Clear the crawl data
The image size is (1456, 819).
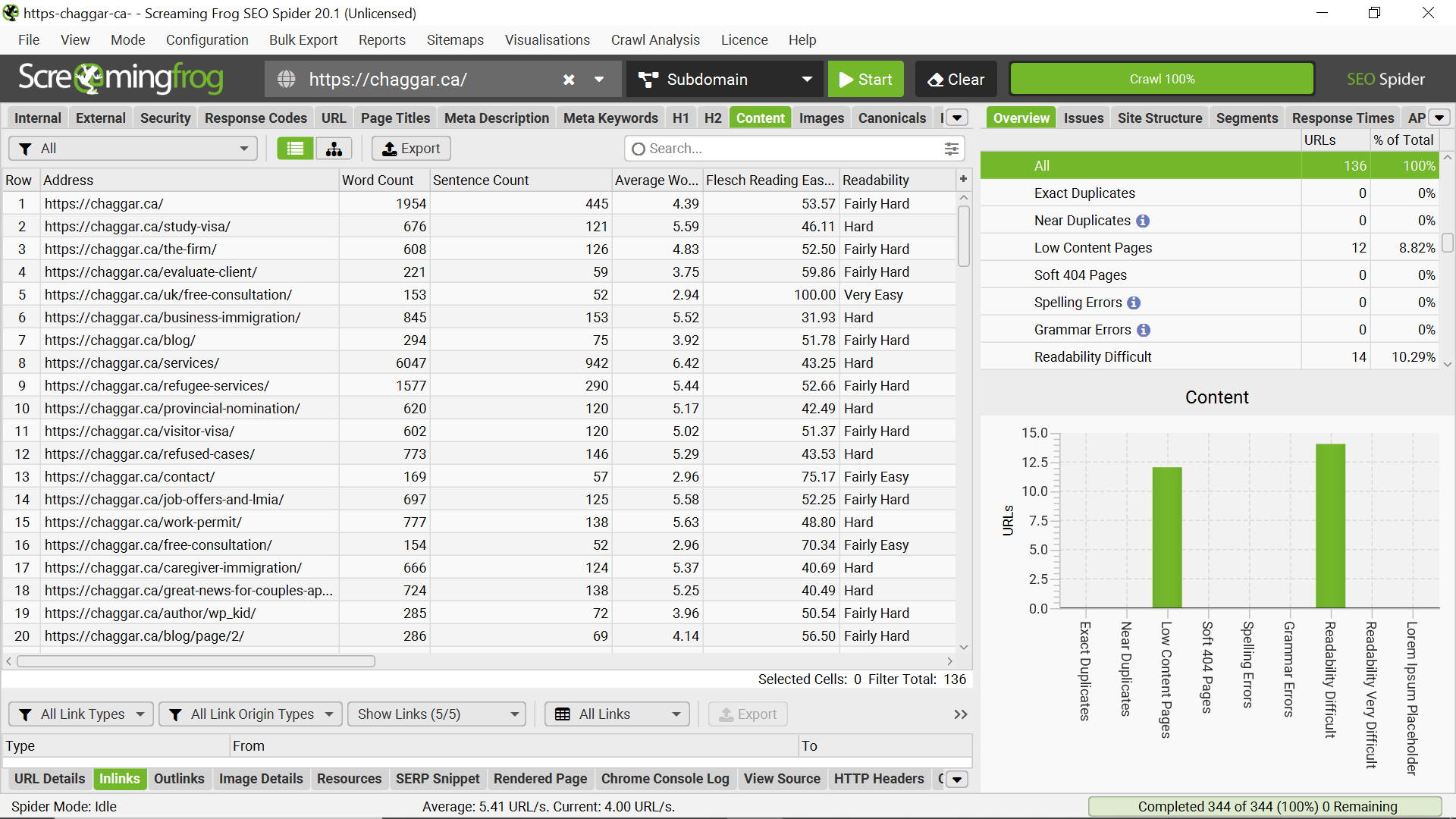point(955,80)
